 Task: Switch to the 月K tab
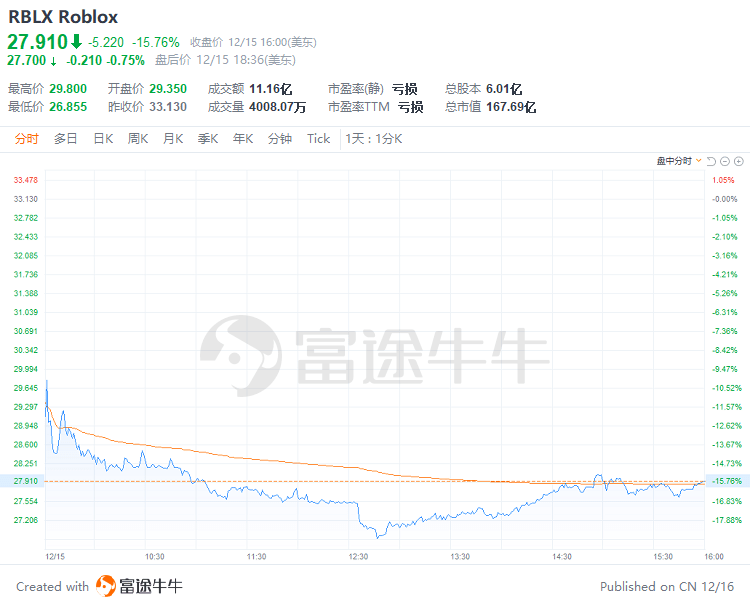point(173,139)
